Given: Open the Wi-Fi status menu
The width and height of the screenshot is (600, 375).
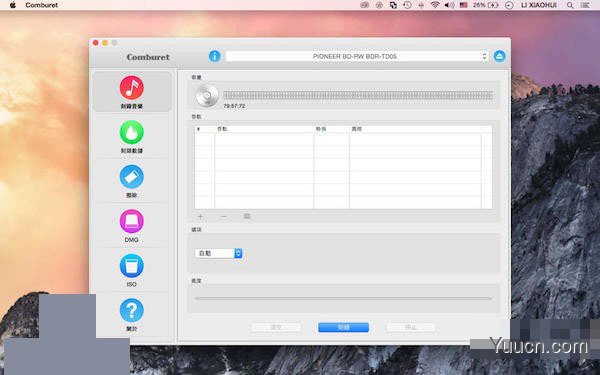Looking at the screenshot, I should pos(435,5).
